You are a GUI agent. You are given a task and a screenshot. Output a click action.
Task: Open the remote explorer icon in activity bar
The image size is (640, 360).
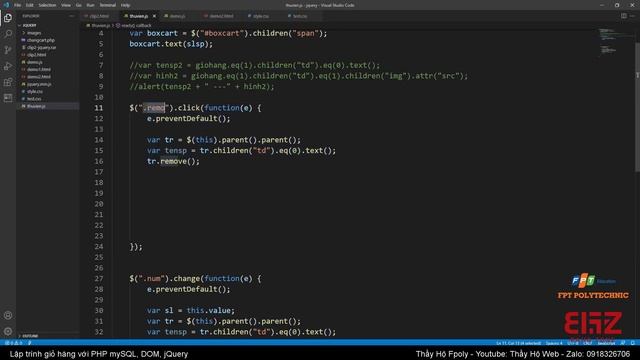[x=8, y=98]
